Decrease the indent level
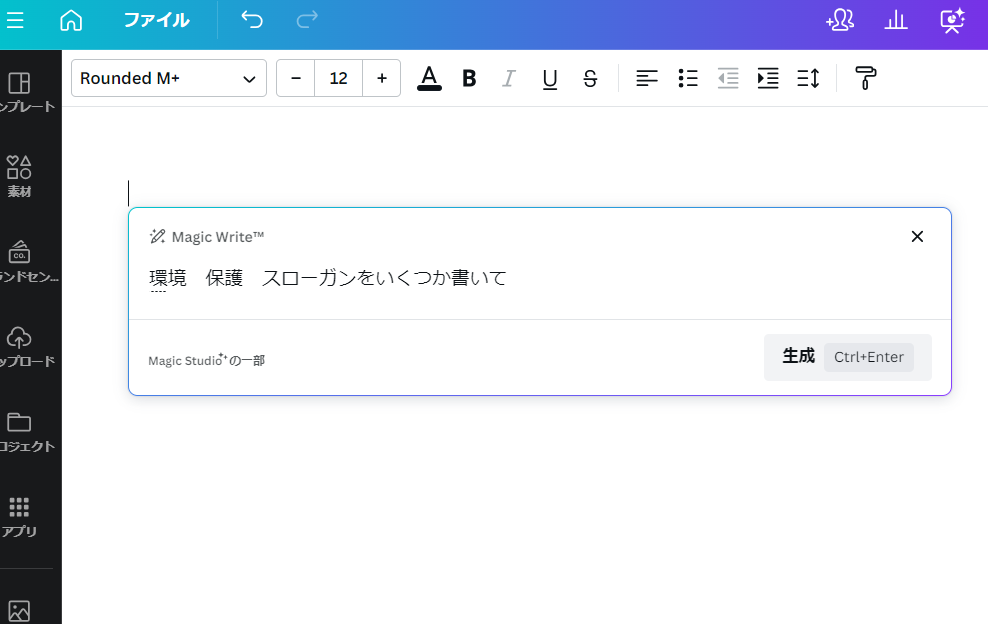This screenshot has height=624, width=988. click(x=728, y=78)
